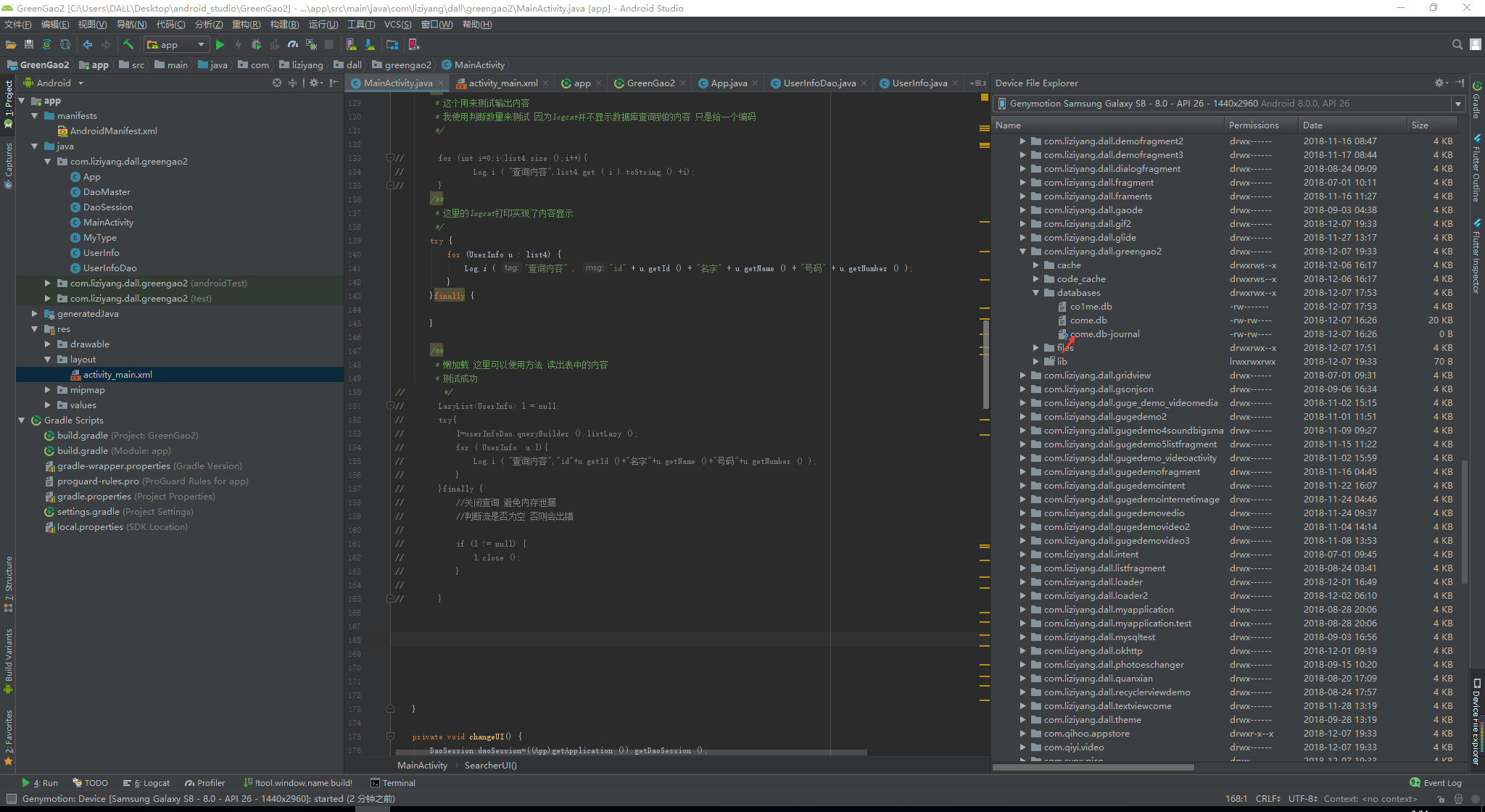This screenshot has width=1485, height=812.
Task: Open Device File Explorer gear settings
Action: tap(1440, 83)
